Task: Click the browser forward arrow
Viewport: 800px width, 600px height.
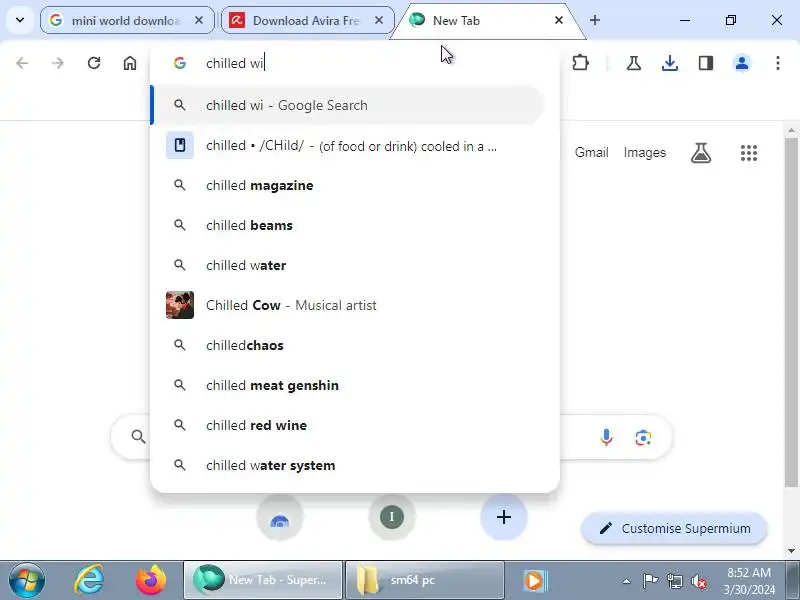Action: [58, 63]
